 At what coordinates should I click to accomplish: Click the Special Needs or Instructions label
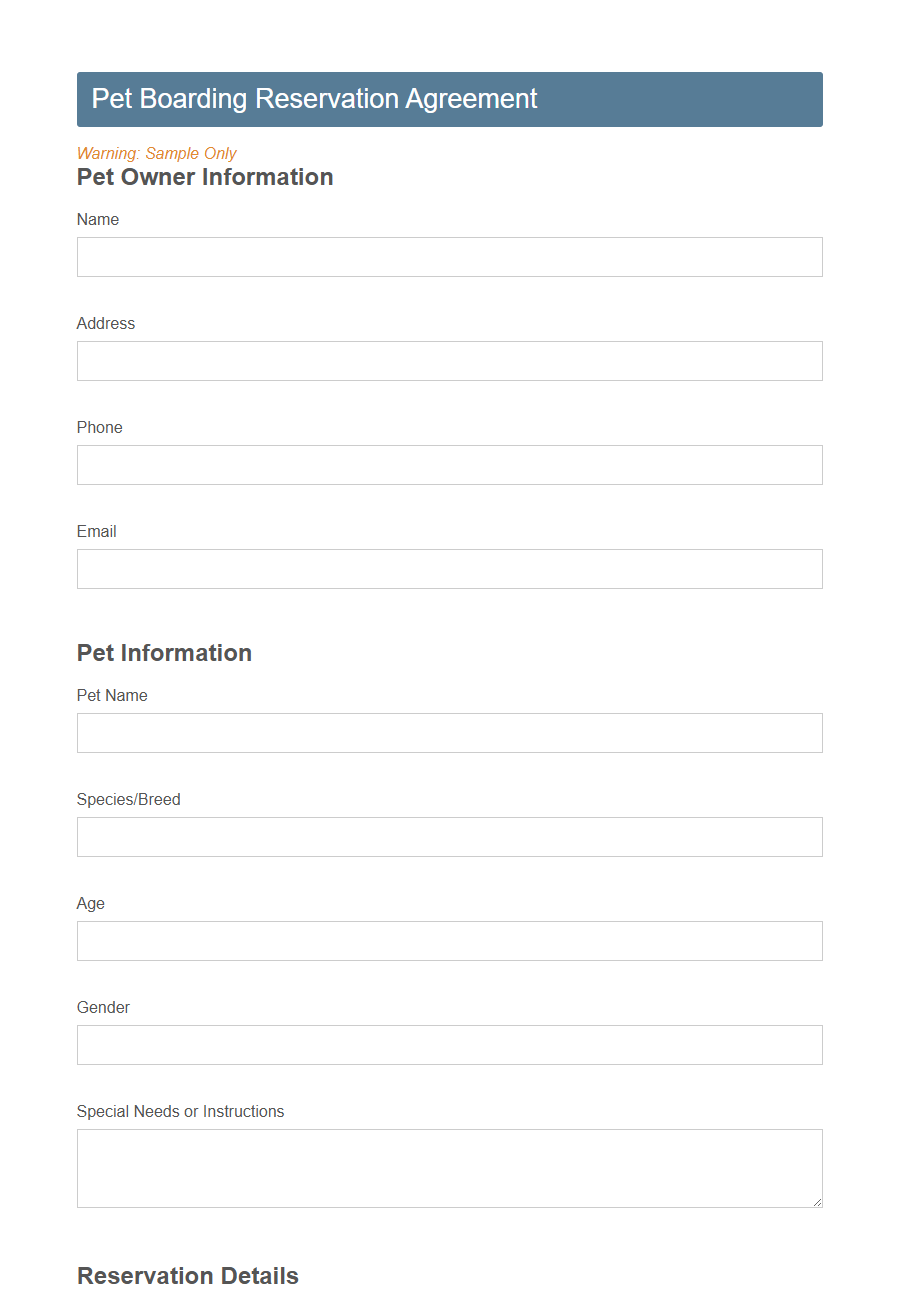point(180,1111)
